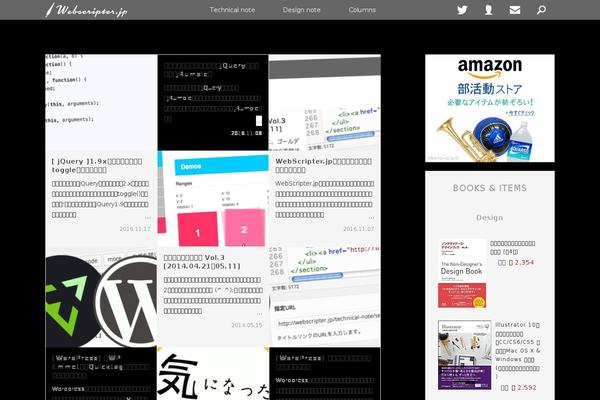The height and width of the screenshot is (400, 600).
Task: Select date 2016.11.17 text
Action: 135,229
